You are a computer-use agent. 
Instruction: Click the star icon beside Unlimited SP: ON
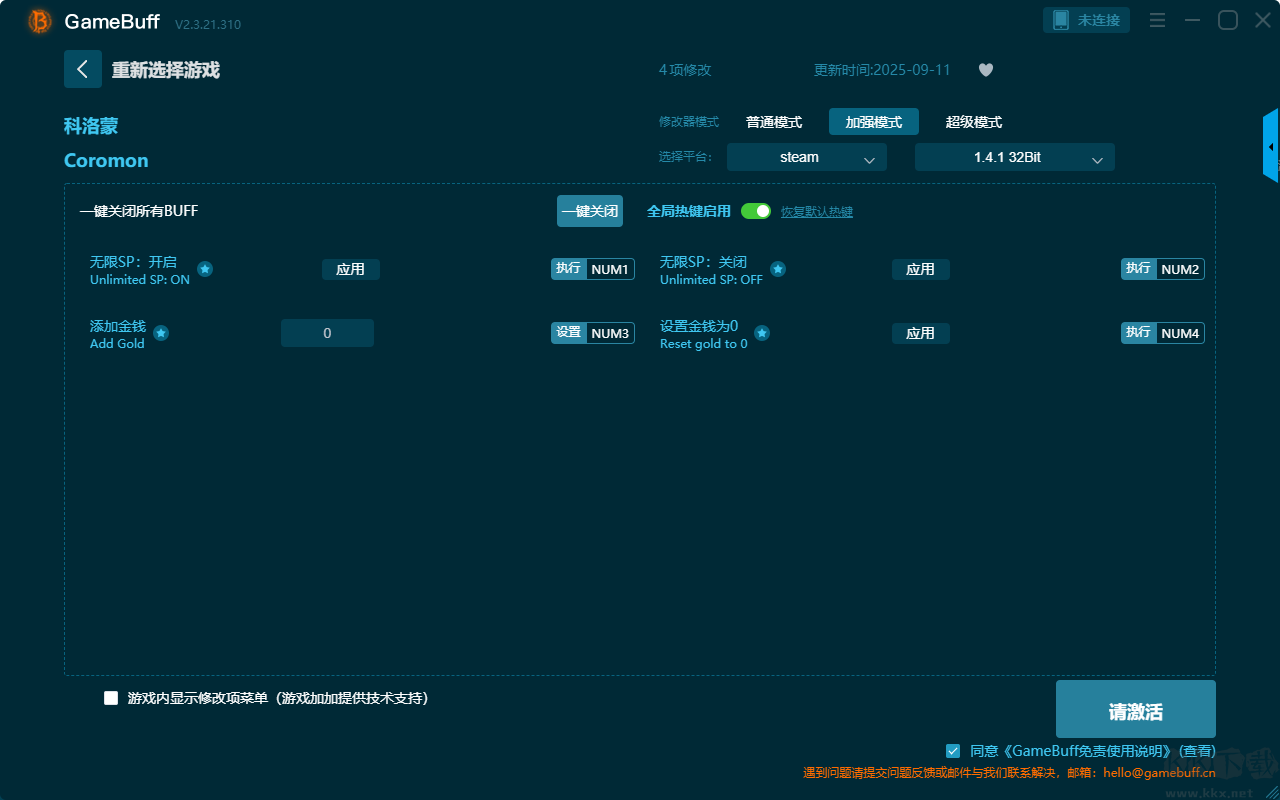click(205, 269)
